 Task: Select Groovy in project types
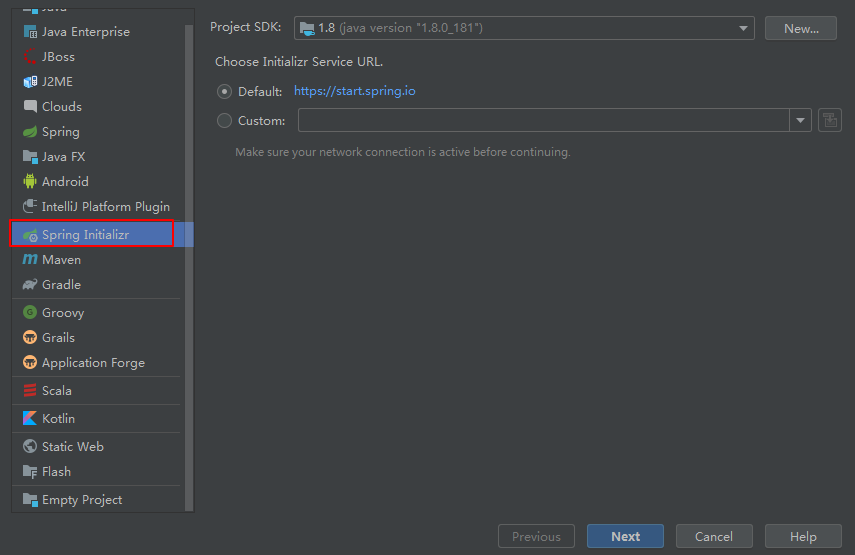[x=98, y=312]
